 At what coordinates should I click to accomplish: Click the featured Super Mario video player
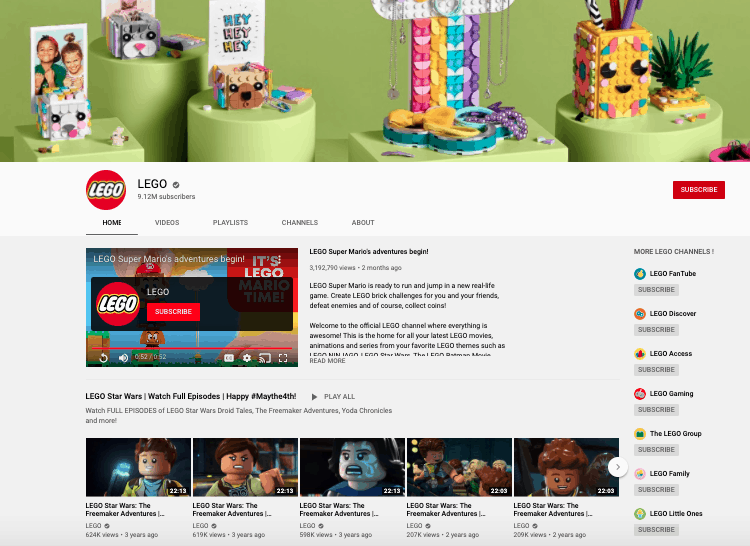point(192,307)
